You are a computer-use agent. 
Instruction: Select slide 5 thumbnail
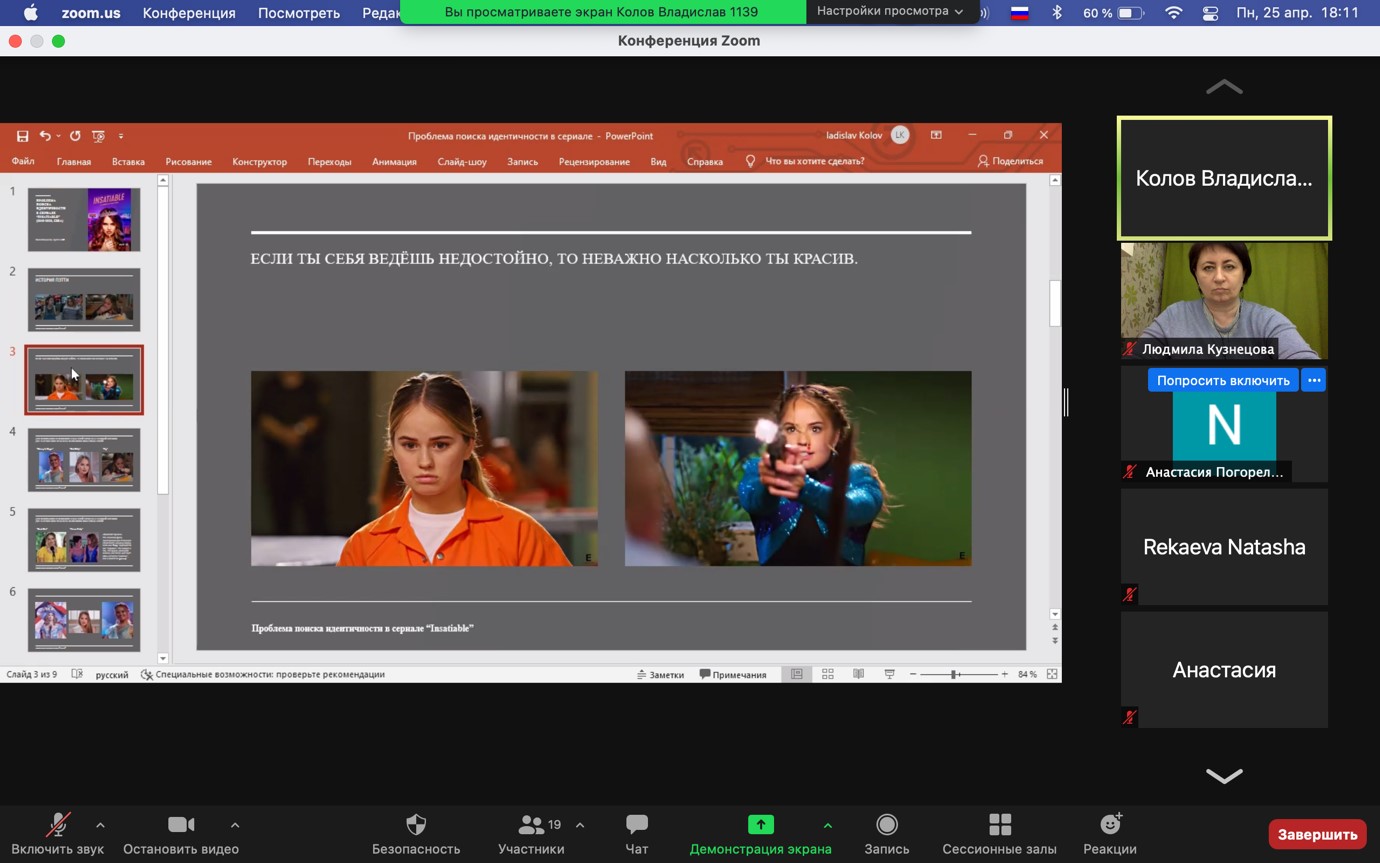coord(84,540)
